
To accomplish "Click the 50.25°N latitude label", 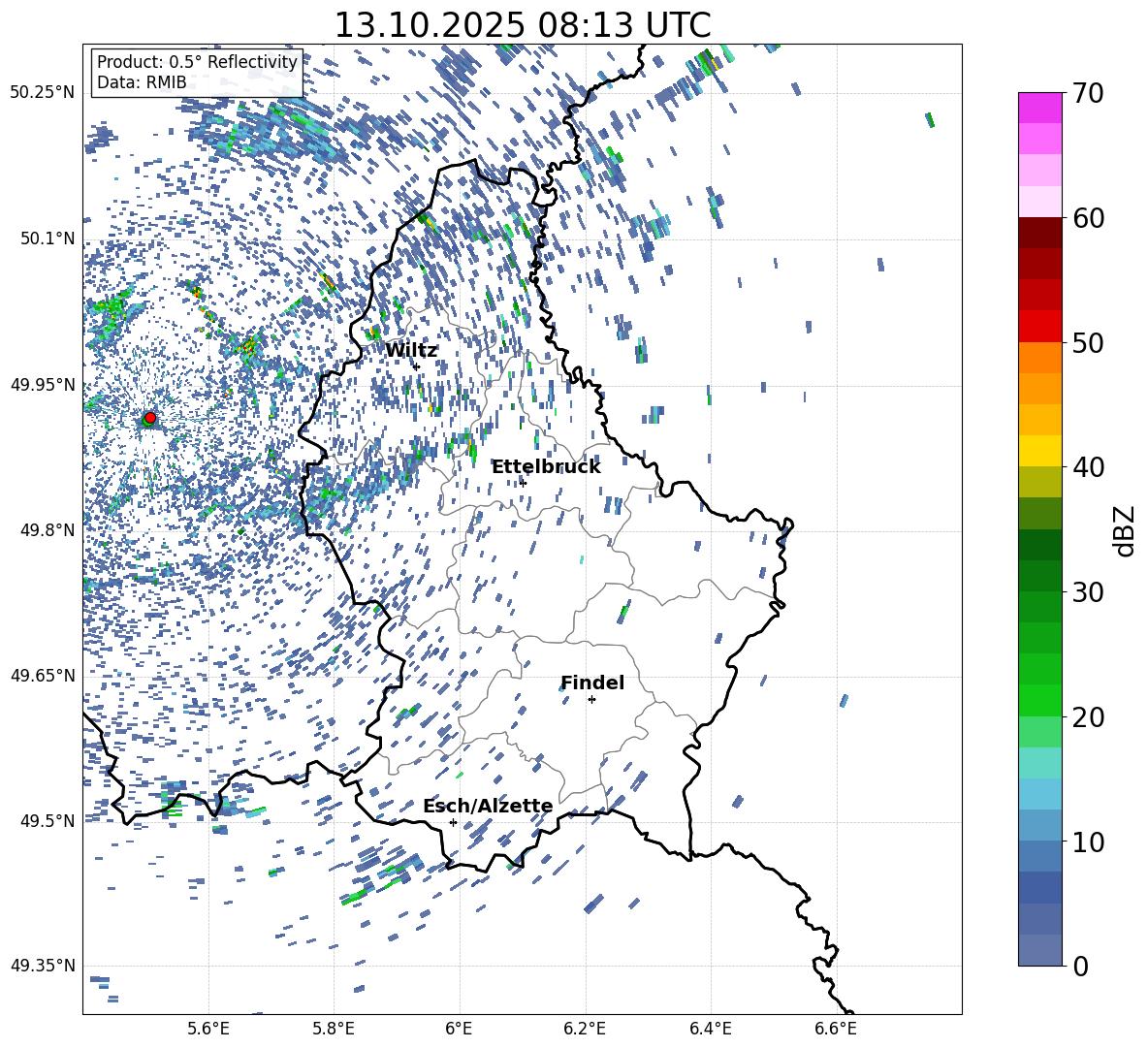I will 43,93.
